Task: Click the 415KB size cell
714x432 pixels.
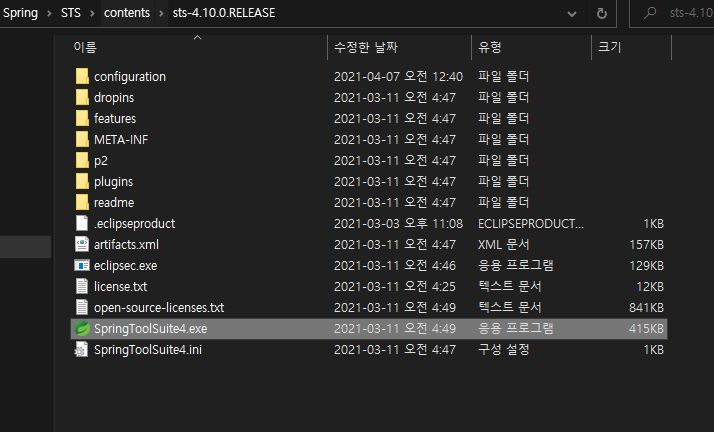Action: (646, 329)
